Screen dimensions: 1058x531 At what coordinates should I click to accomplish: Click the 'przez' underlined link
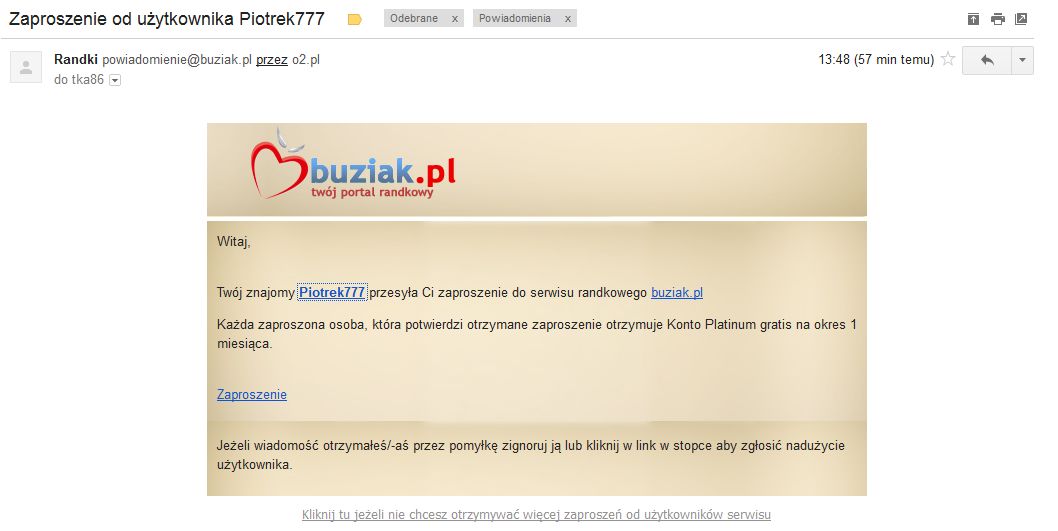tap(272, 59)
